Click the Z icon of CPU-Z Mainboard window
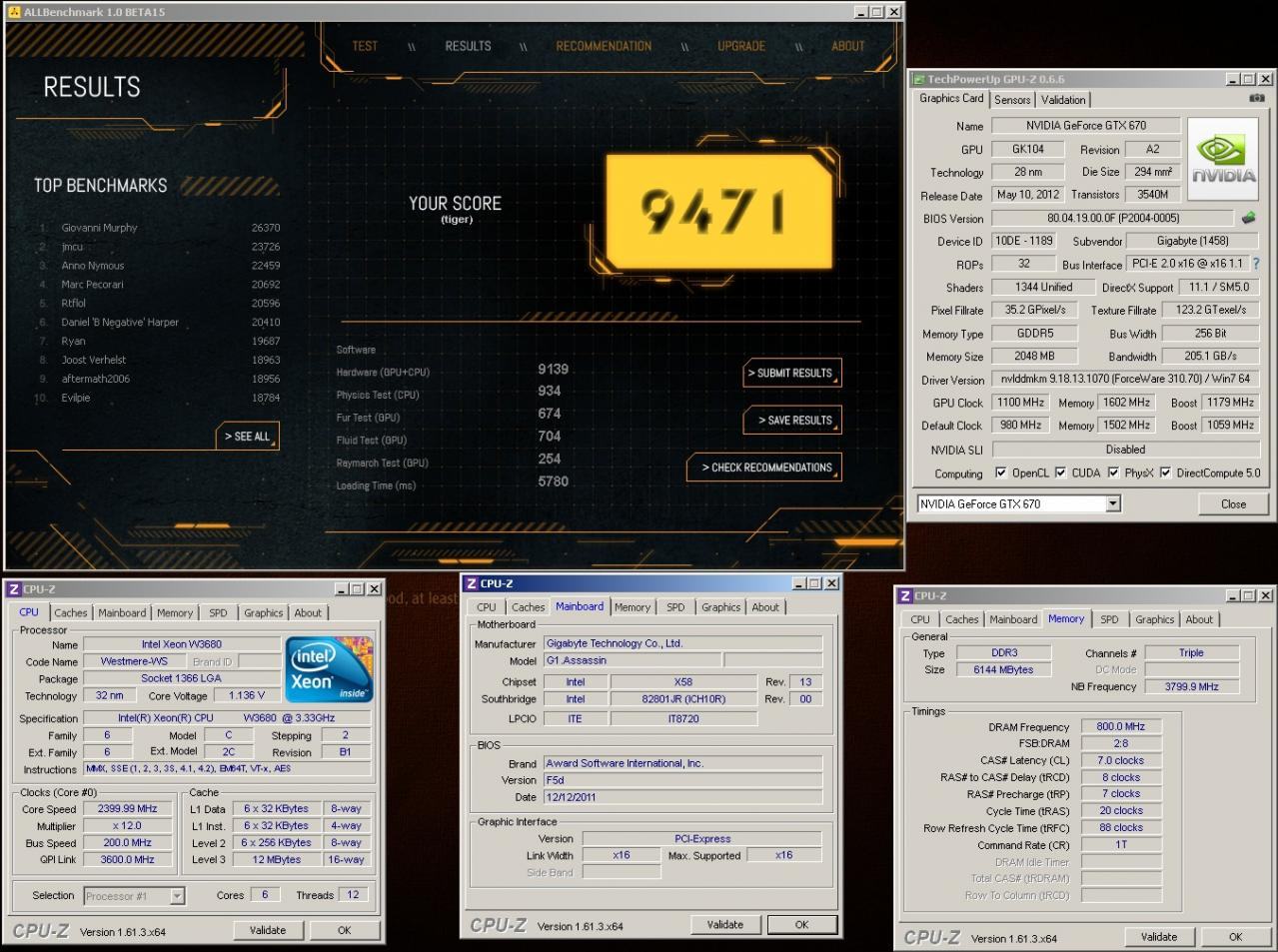The height and width of the screenshot is (952, 1278). pyautogui.click(x=471, y=583)
